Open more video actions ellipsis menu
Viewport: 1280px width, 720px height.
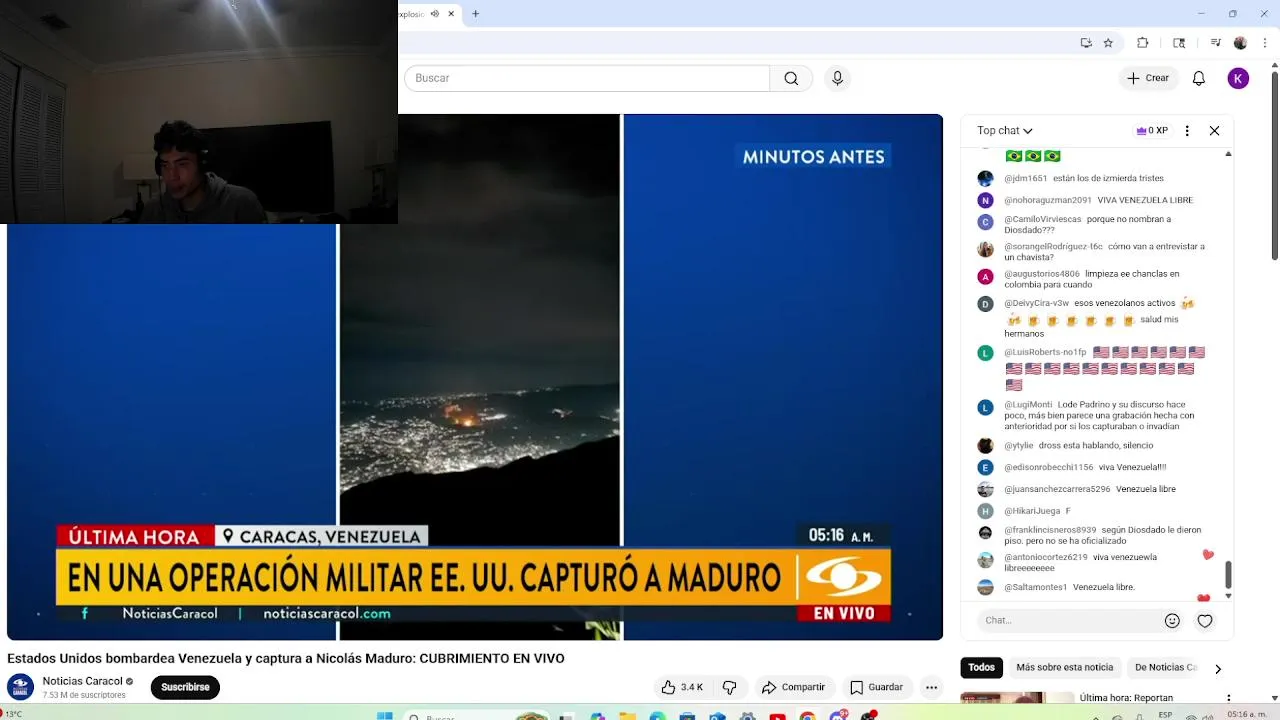pos(931,687)
